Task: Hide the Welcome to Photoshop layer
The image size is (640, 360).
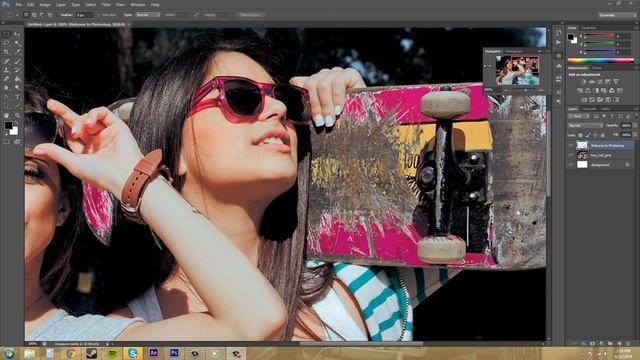Action: [571, 145]
